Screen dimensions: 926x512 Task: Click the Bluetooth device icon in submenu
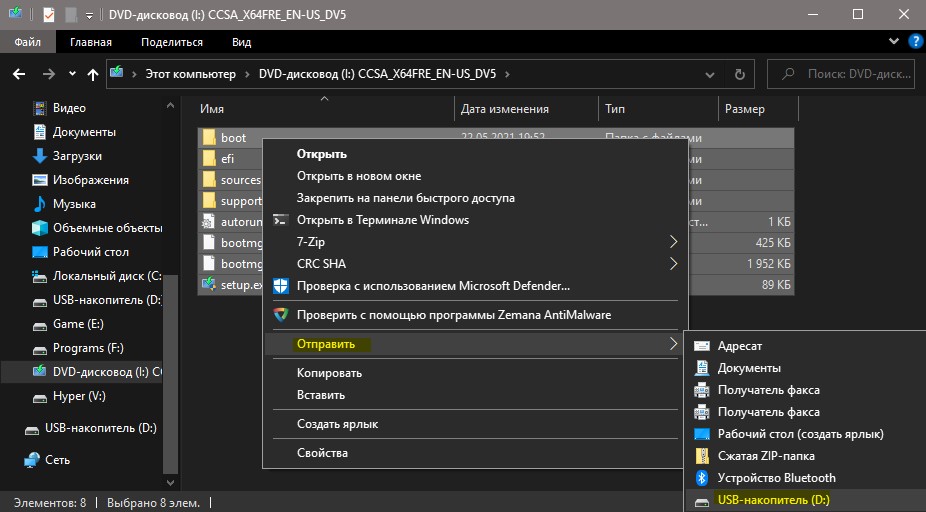point(702,478)
